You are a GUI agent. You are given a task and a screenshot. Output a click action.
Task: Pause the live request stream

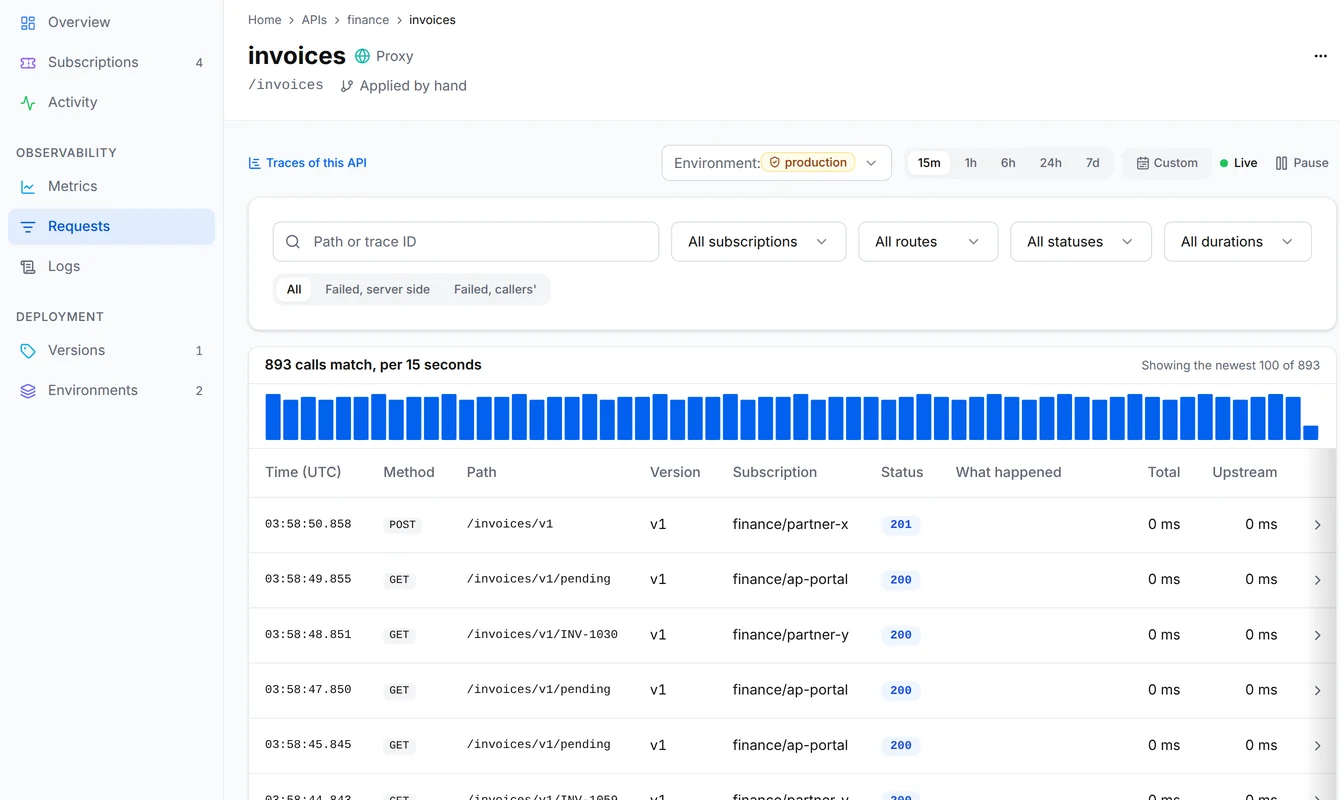point(1302,163)
